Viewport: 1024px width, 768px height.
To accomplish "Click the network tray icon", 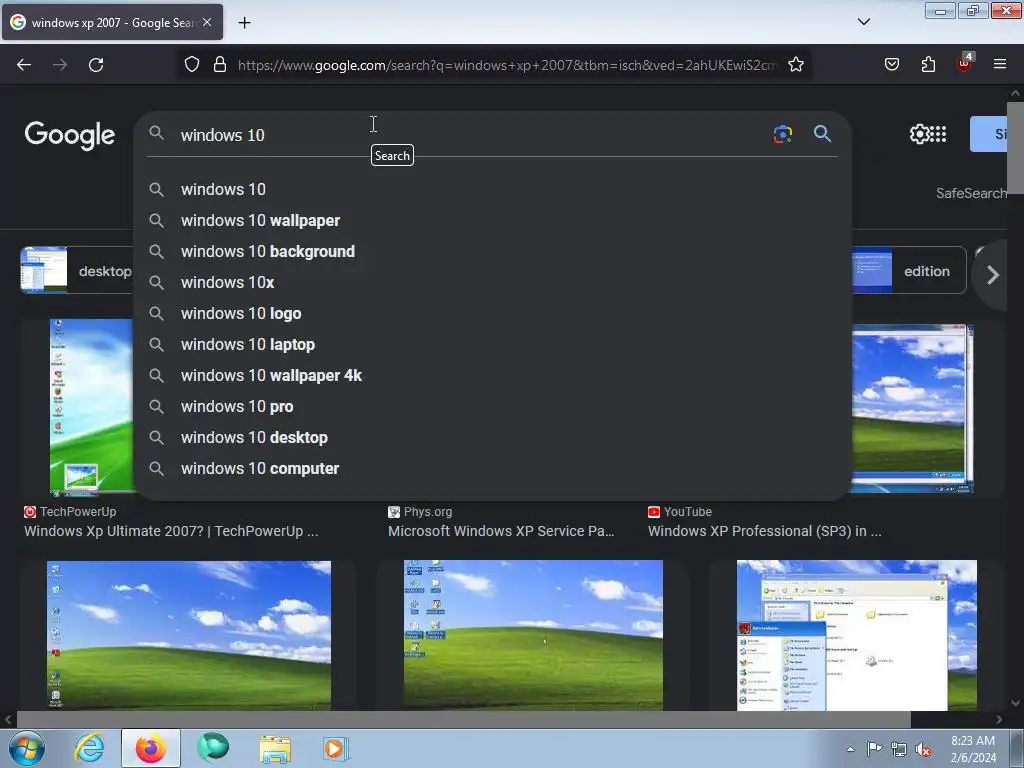I will [x=899, y=749].
